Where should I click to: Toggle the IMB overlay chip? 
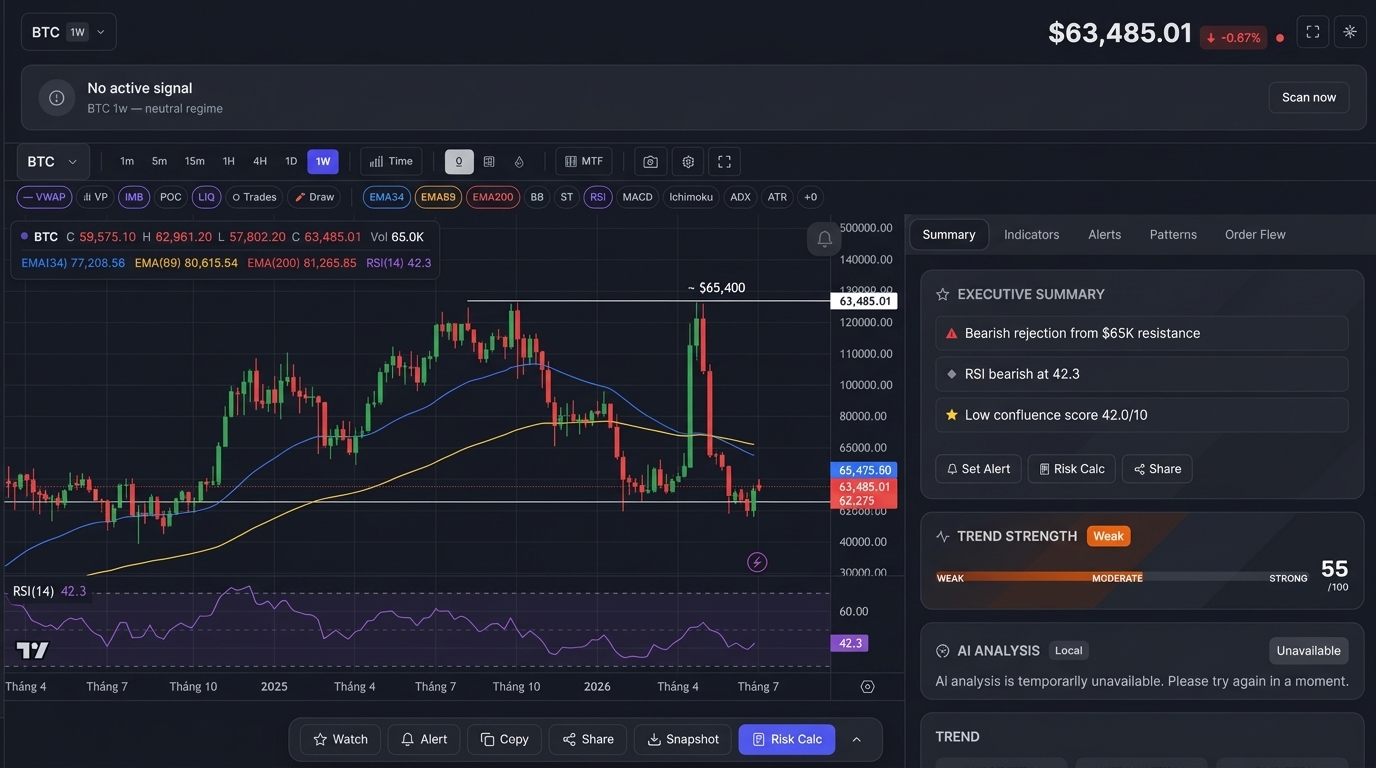coord(134,197)
